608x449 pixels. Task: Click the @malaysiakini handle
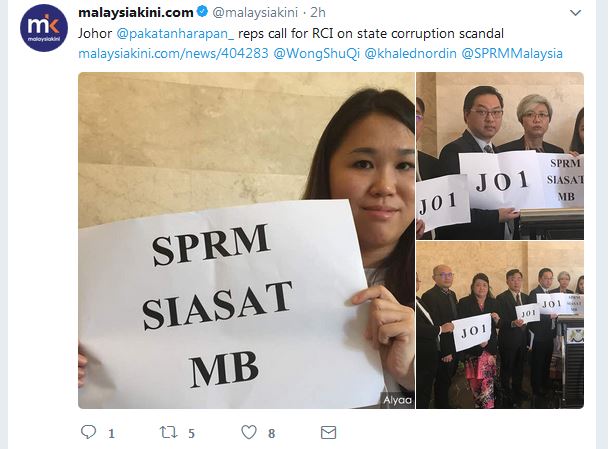pos(255,12)
